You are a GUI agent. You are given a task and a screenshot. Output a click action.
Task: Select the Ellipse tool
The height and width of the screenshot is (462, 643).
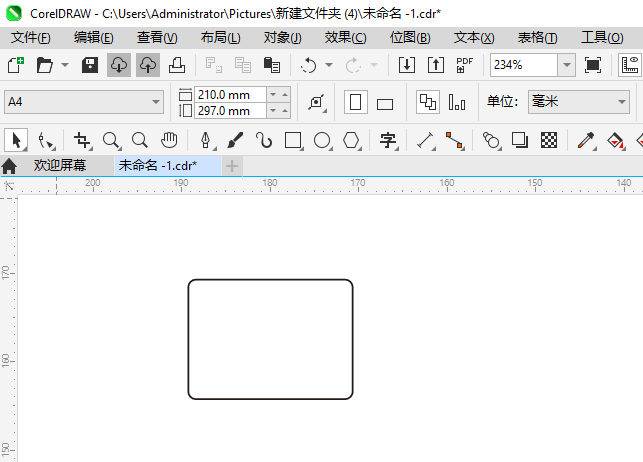coord(322,141)
